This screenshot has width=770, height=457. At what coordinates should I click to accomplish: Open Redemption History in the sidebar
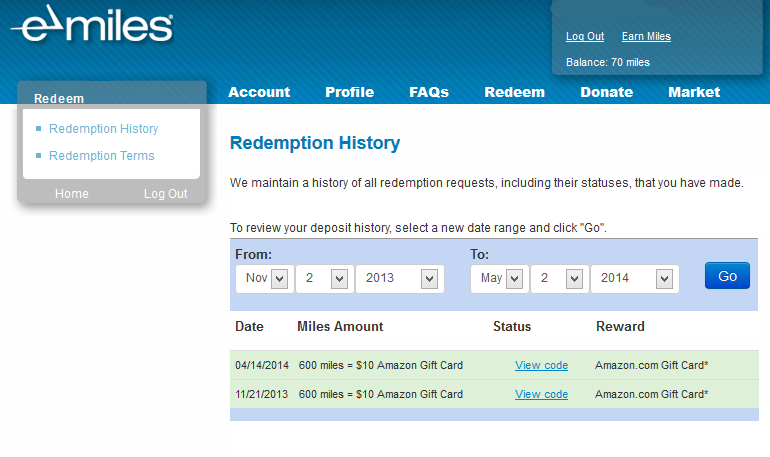click(103, 129)
